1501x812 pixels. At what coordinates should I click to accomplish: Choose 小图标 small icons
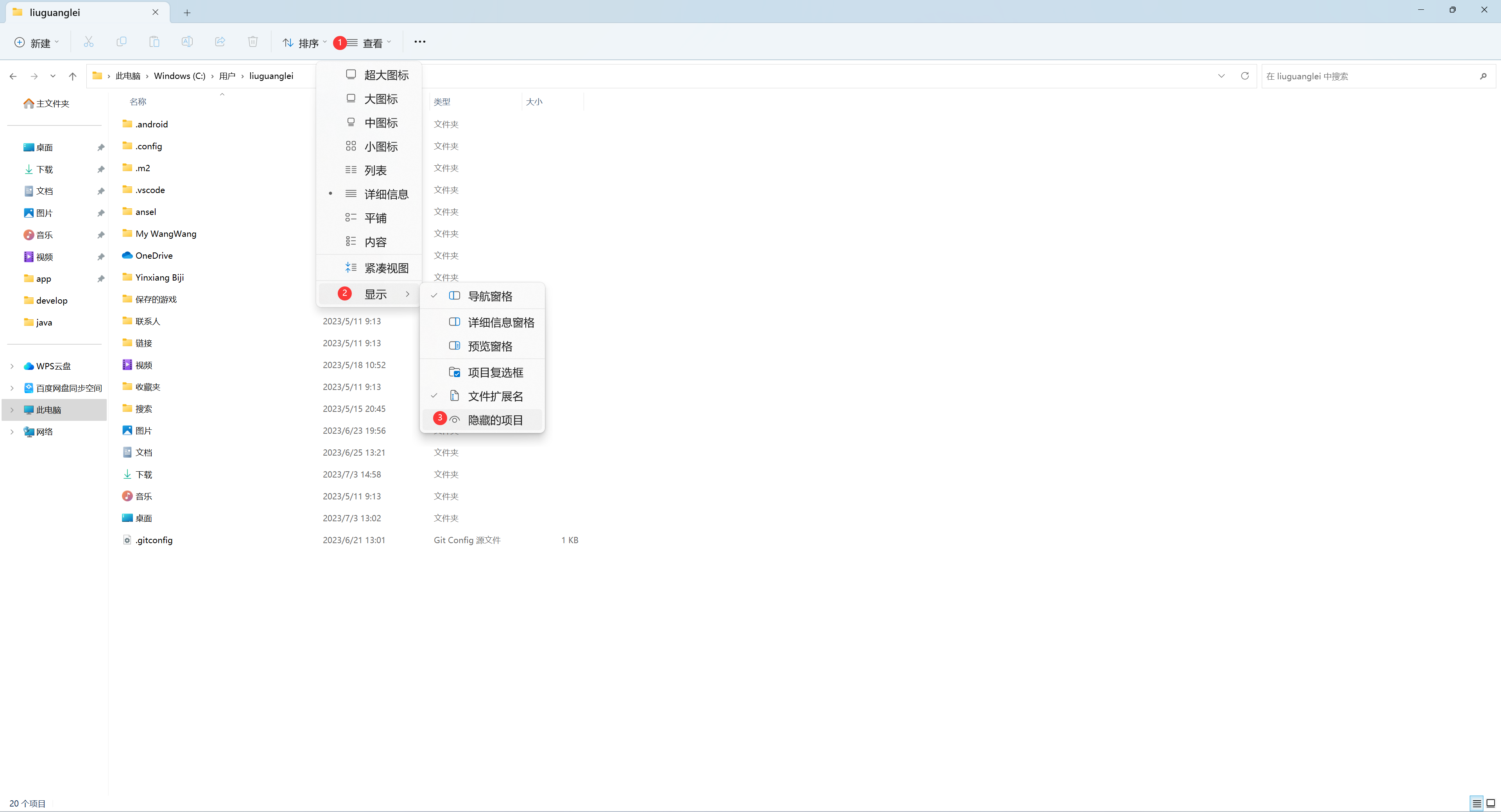tap(369, 146)
